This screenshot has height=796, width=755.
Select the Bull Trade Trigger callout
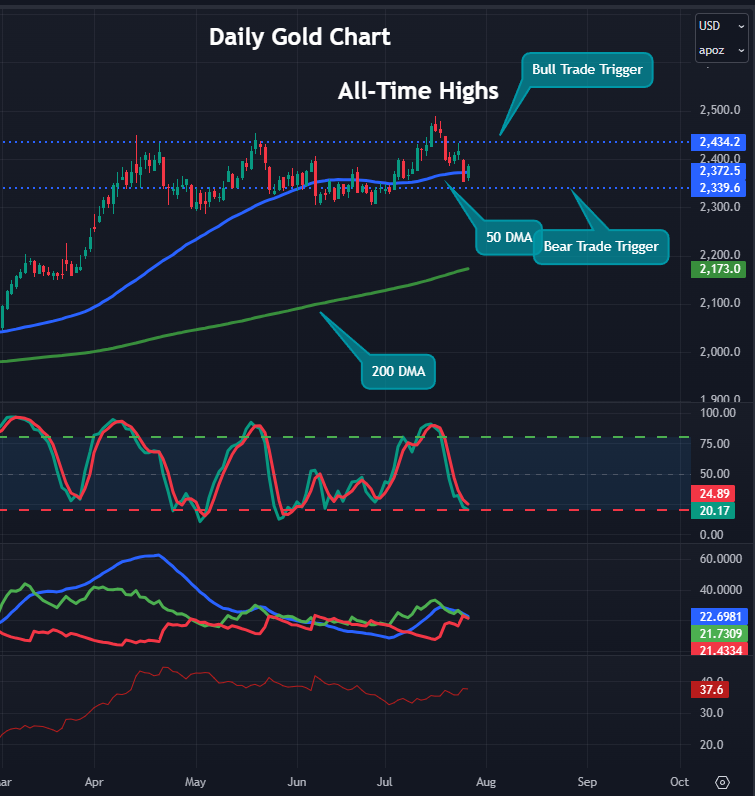click(x=587, y=70)
